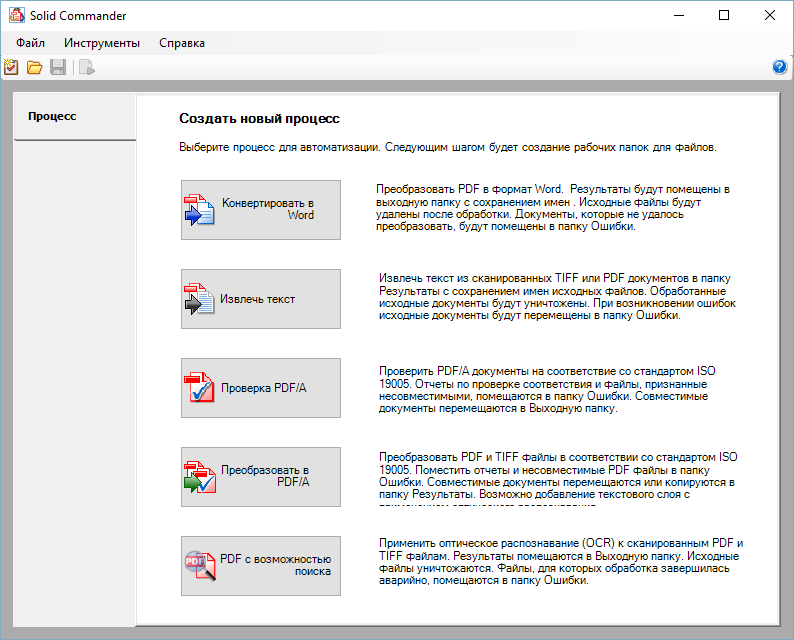This screenshot has width=794, height=640.
Task: Select the Процесс sidebar tab
Action: [x=75, y=116]
